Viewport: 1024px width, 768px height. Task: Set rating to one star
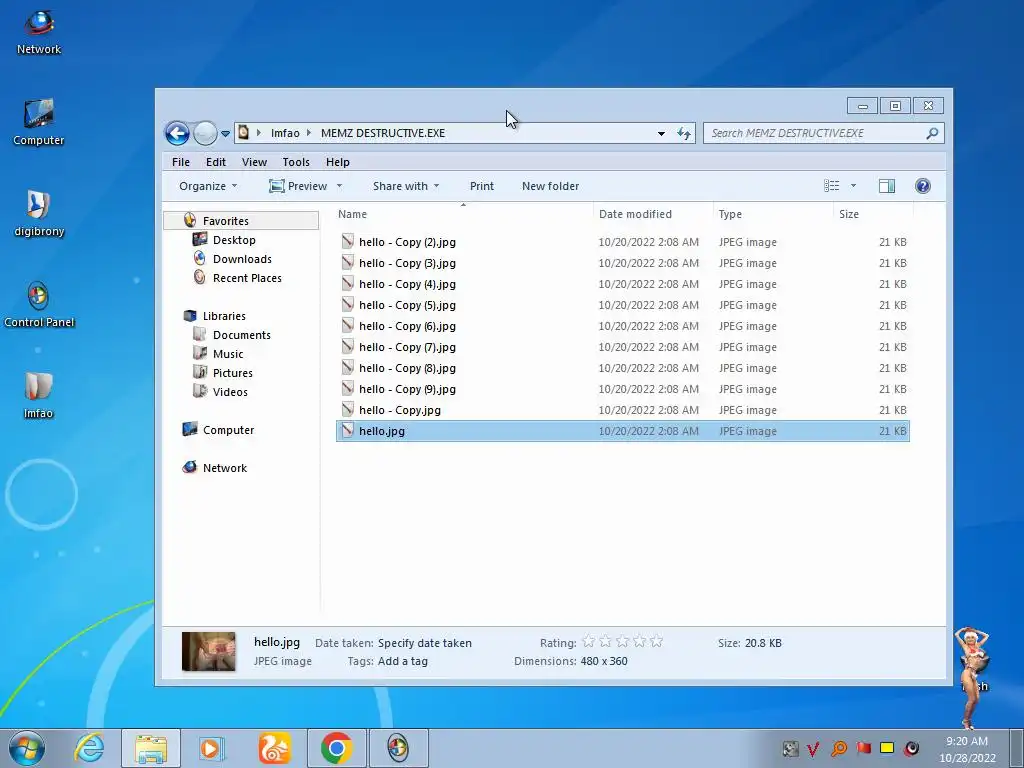click(588, 641)
